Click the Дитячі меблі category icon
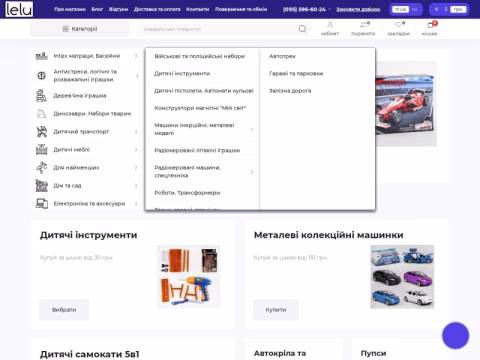Image resolution: width=480 pixels, height=360 pixels. pos(42,150)
